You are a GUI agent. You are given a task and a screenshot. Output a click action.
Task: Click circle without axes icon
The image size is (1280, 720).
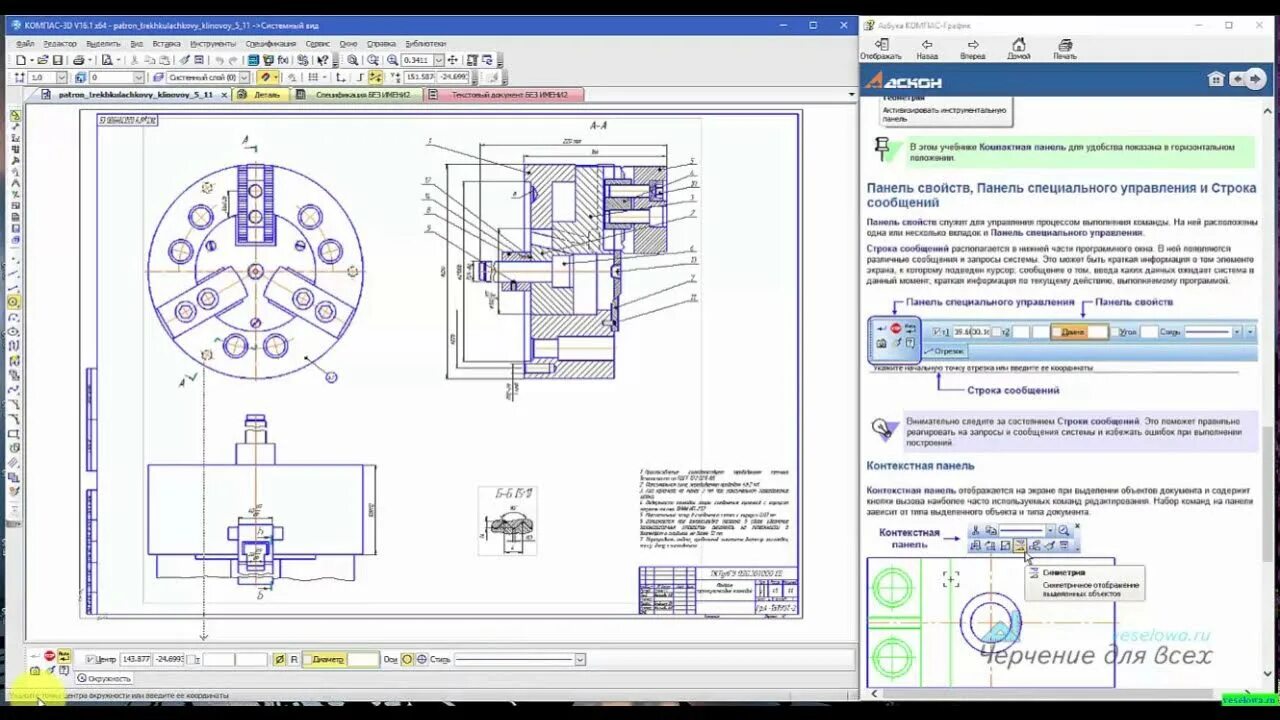click(x=407, y=659)
